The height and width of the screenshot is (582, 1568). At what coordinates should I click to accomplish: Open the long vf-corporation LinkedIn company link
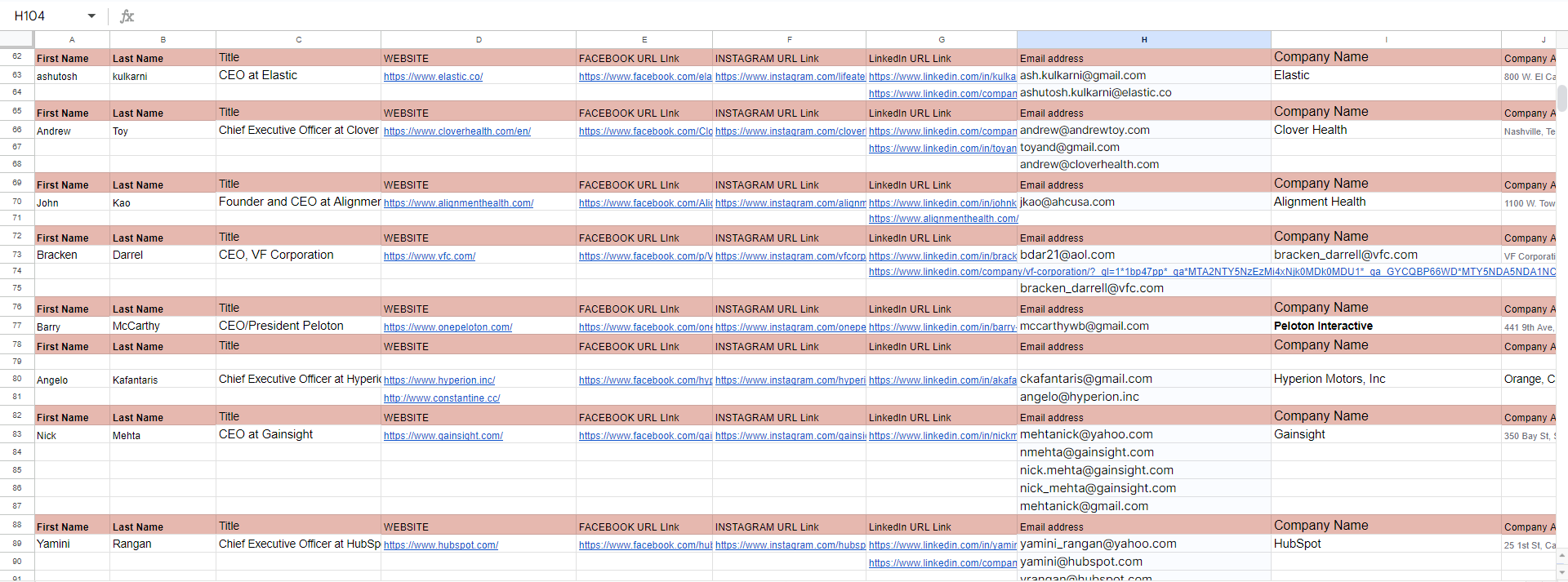[x=1212, y=272]
